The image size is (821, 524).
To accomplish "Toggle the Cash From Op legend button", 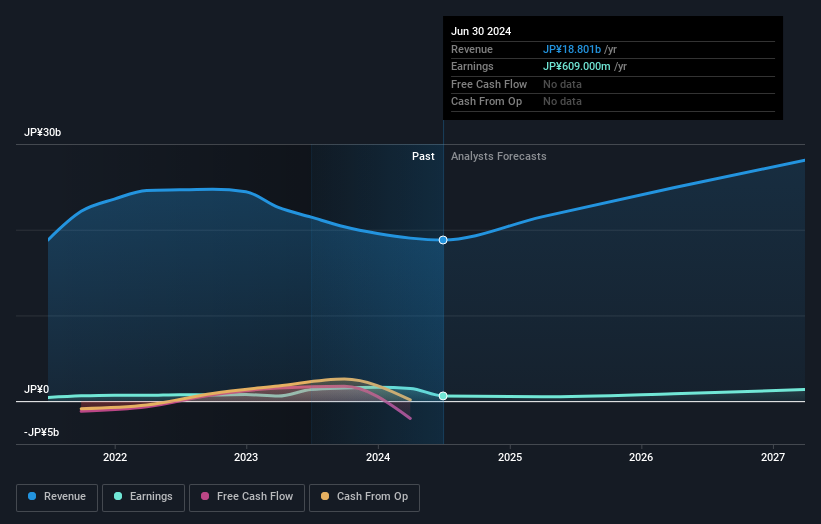I will (x=364, y=497).
